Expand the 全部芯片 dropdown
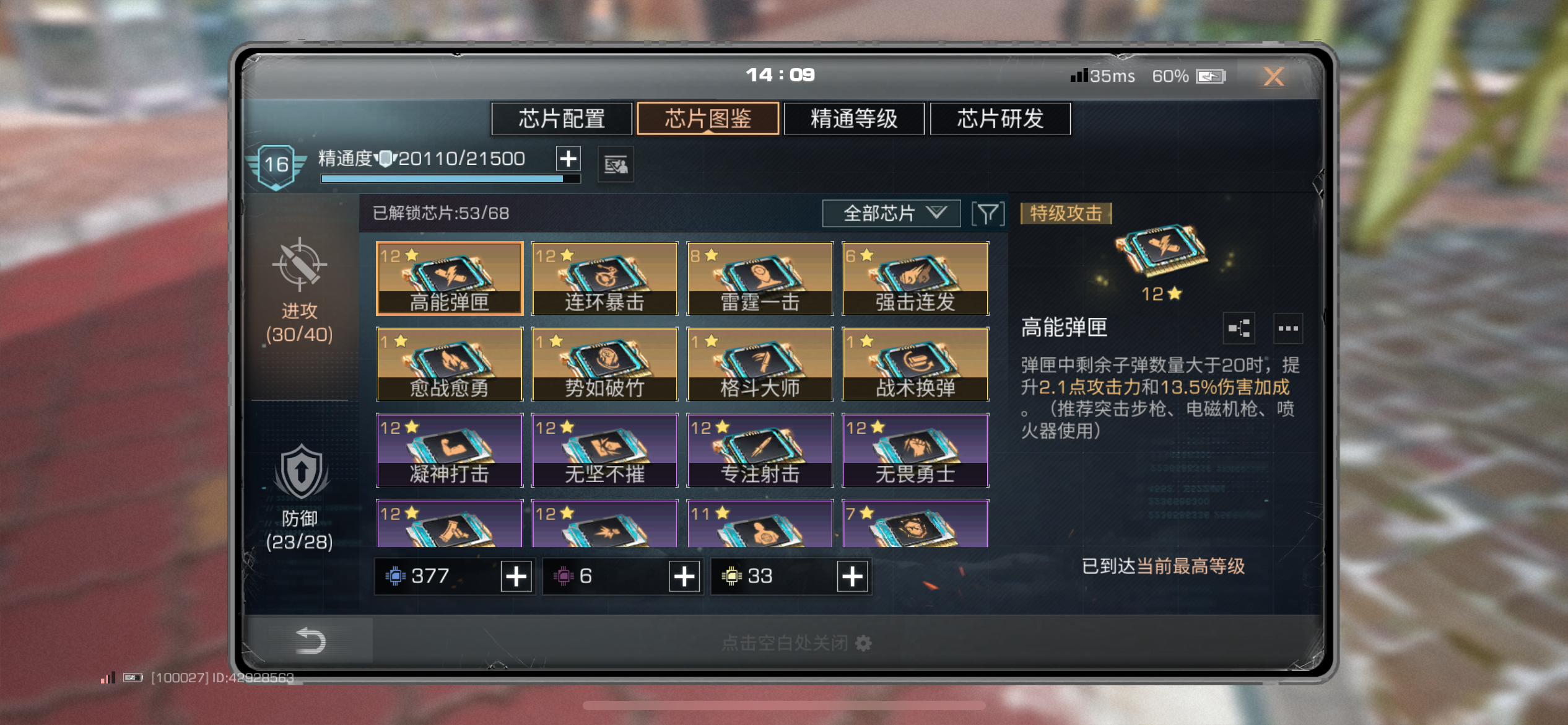 pos(891,213)
